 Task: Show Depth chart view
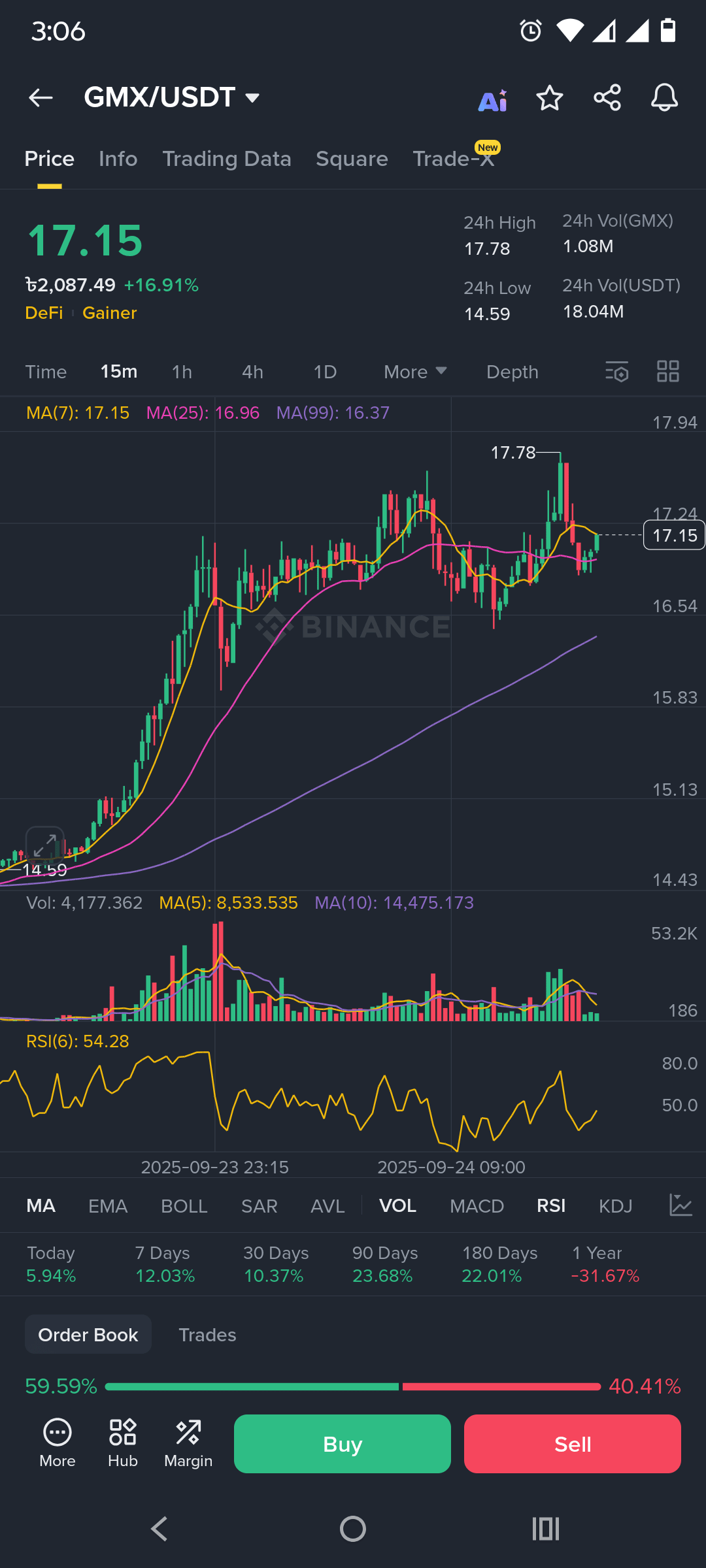(x=513, y=372)
